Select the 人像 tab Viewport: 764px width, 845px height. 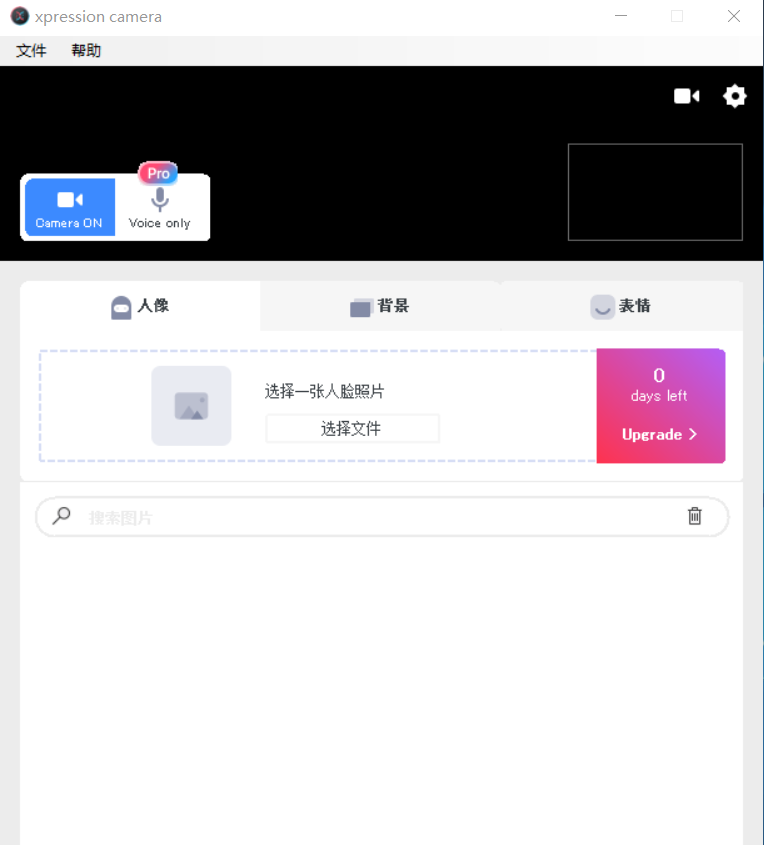point(140,306)
